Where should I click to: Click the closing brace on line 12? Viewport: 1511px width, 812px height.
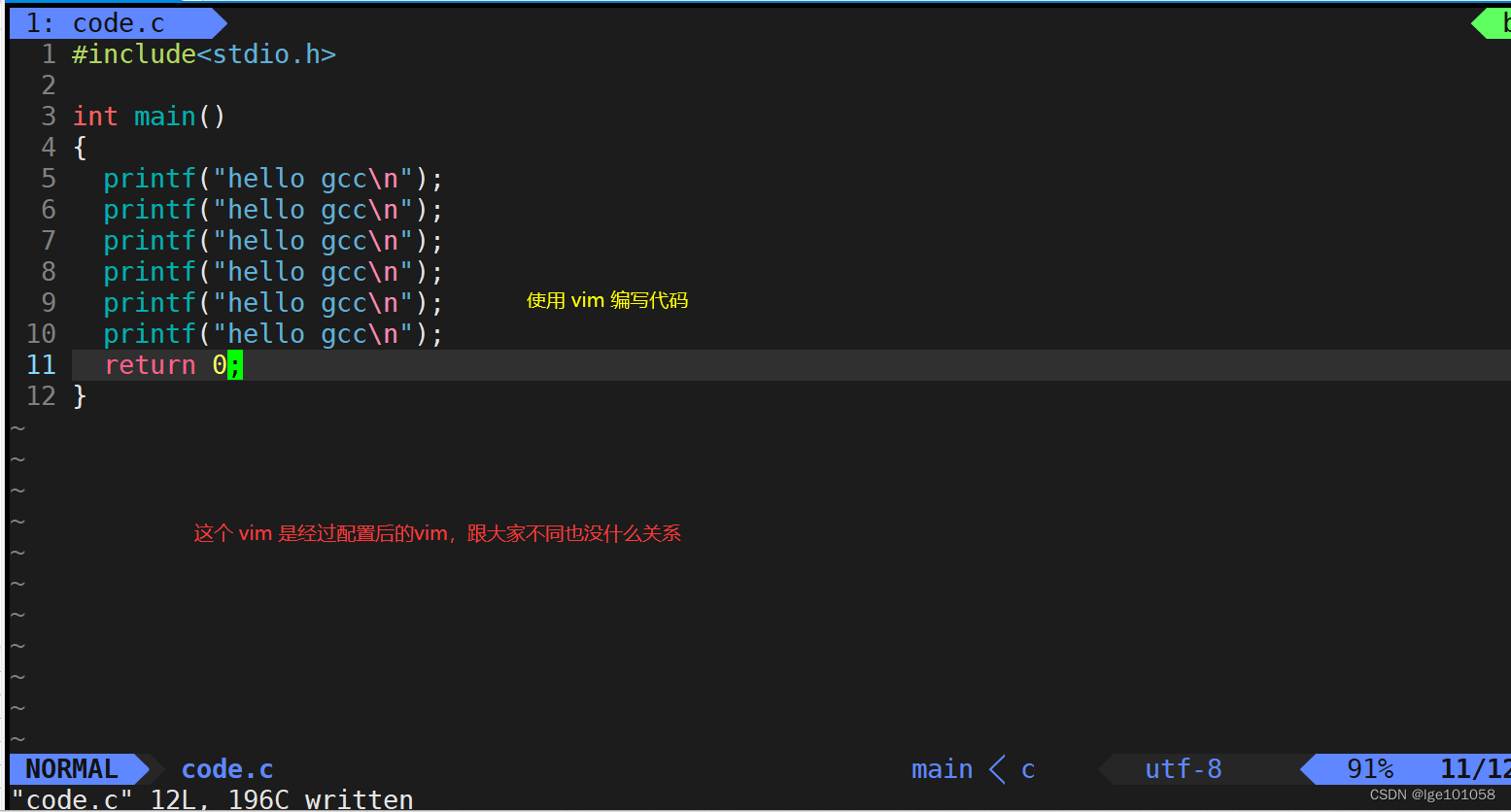point(80,396)
